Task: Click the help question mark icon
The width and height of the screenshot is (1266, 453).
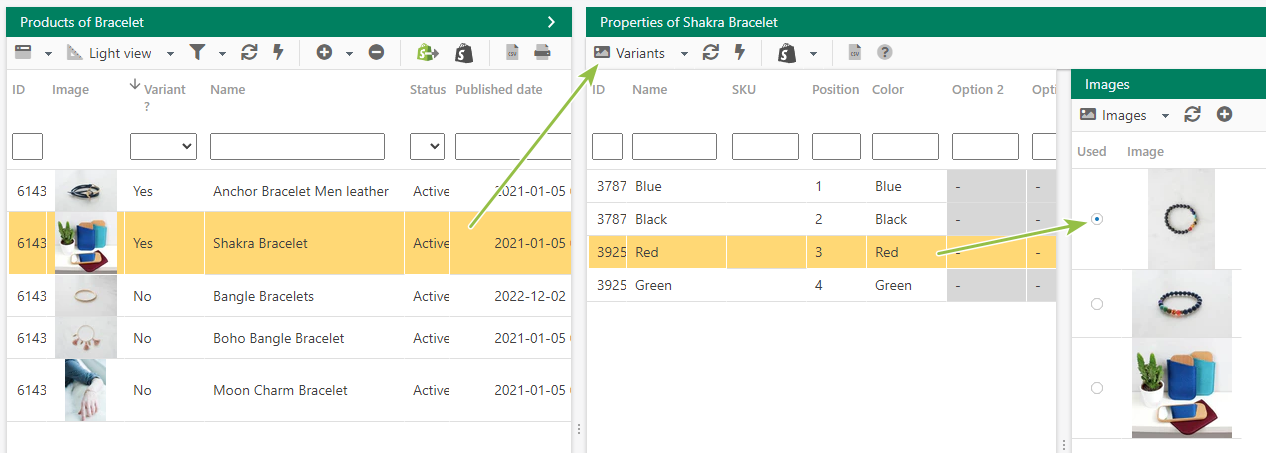Action: point(884,53)
